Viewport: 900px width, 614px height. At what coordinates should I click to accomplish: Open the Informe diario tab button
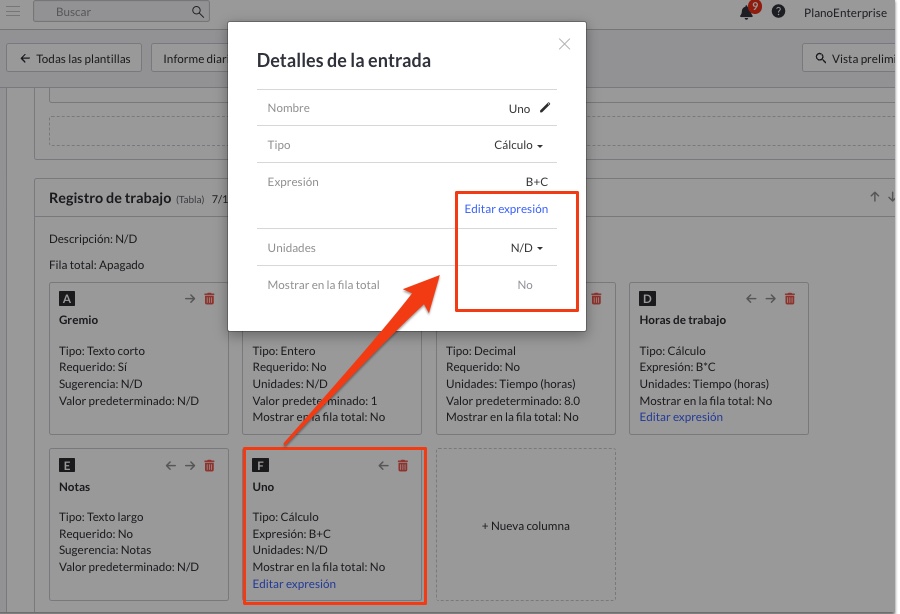point(191,58)
